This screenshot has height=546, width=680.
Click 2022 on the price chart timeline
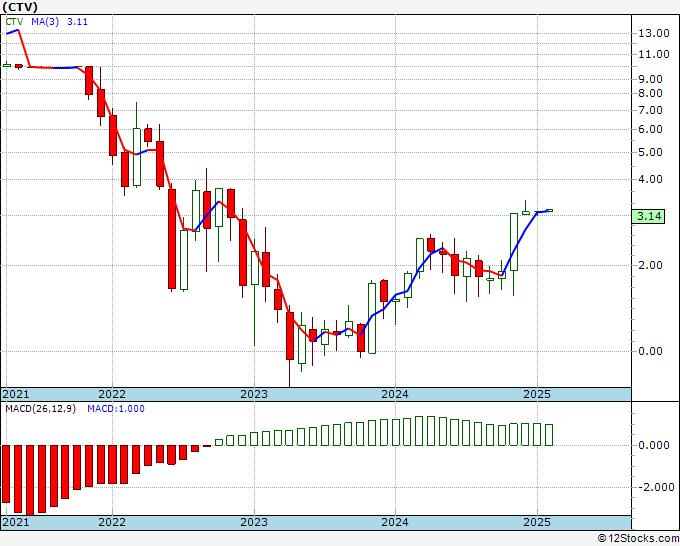click(112, 394)
